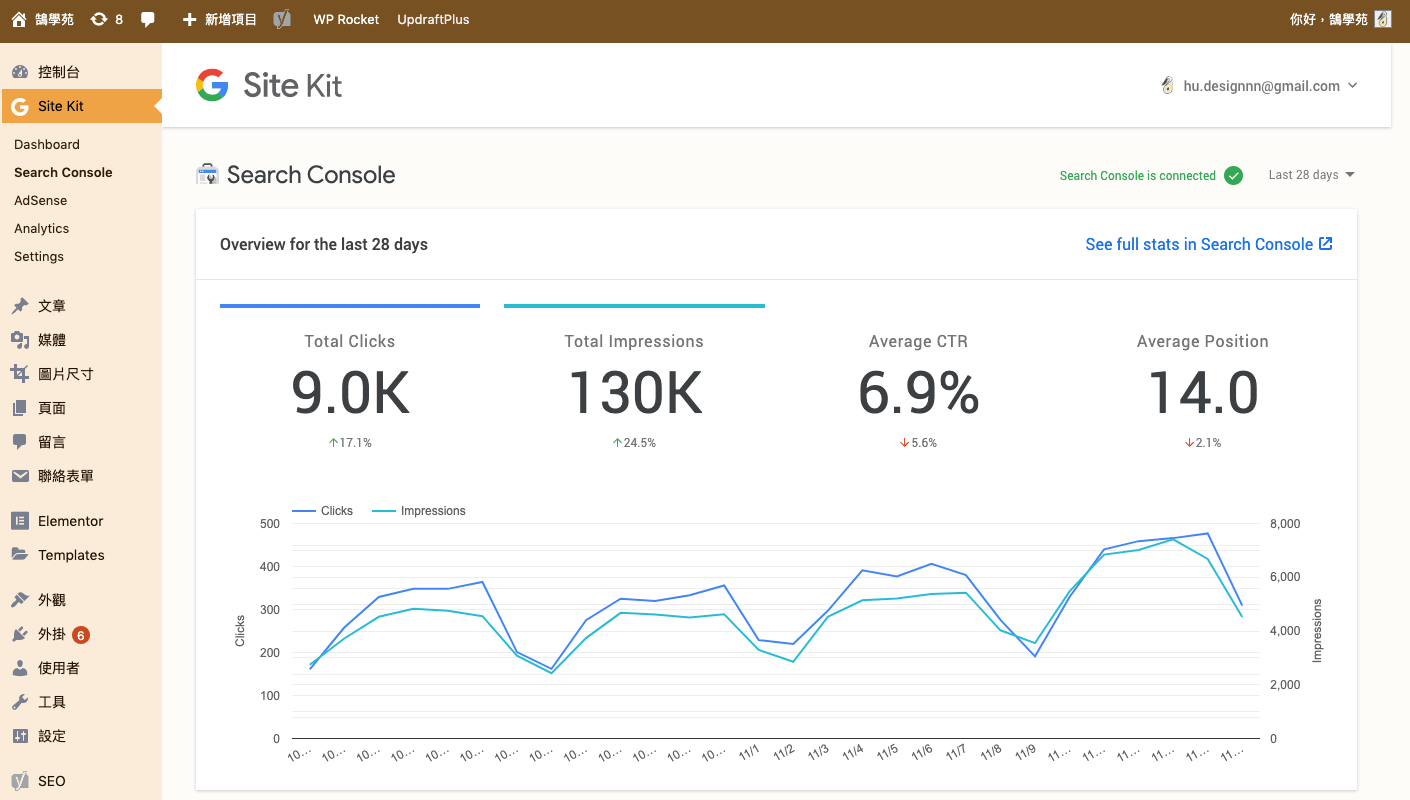
Task: Click the Google G icon beside Site Kit menu
Action: (x=20, y=106)
